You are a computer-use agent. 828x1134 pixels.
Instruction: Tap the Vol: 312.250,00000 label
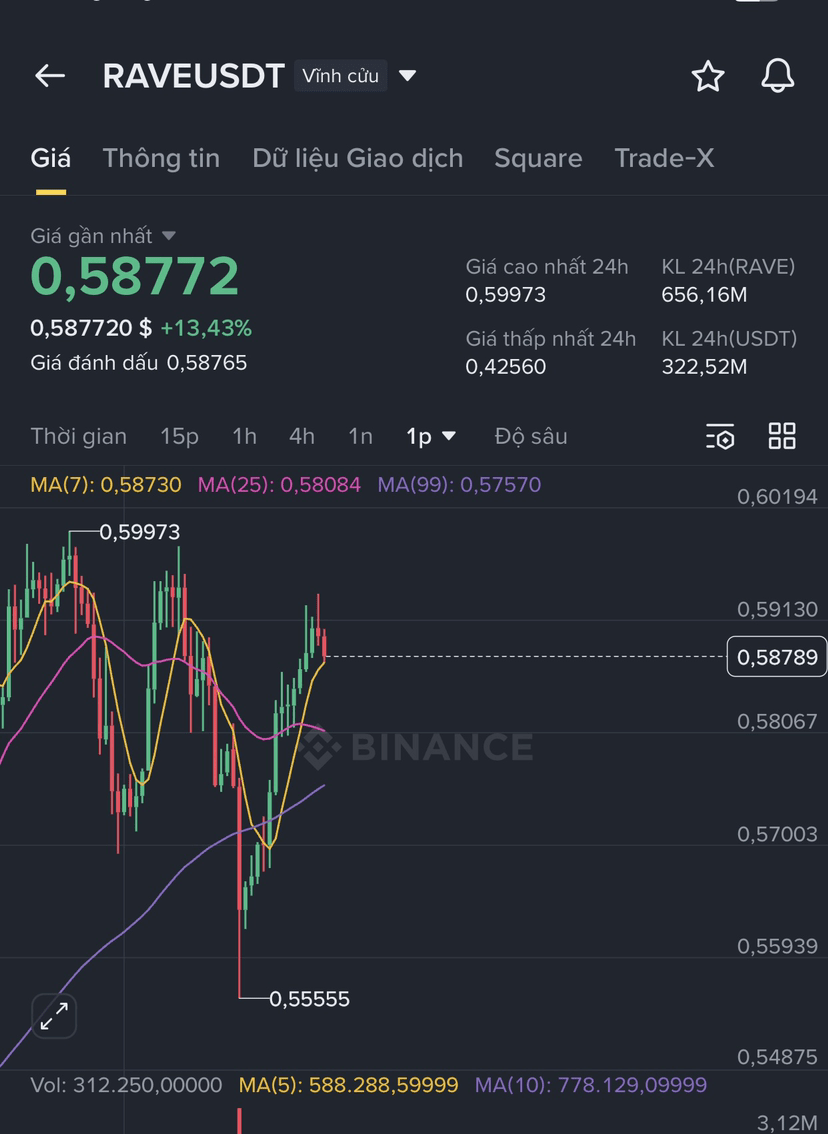(126, 1085)
